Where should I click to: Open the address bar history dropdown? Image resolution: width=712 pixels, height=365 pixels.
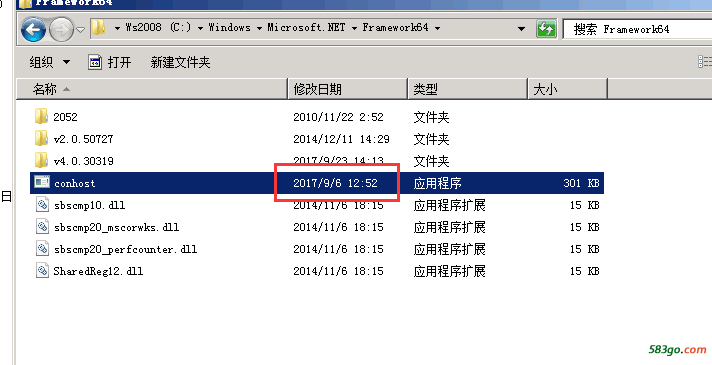point(521,29)
